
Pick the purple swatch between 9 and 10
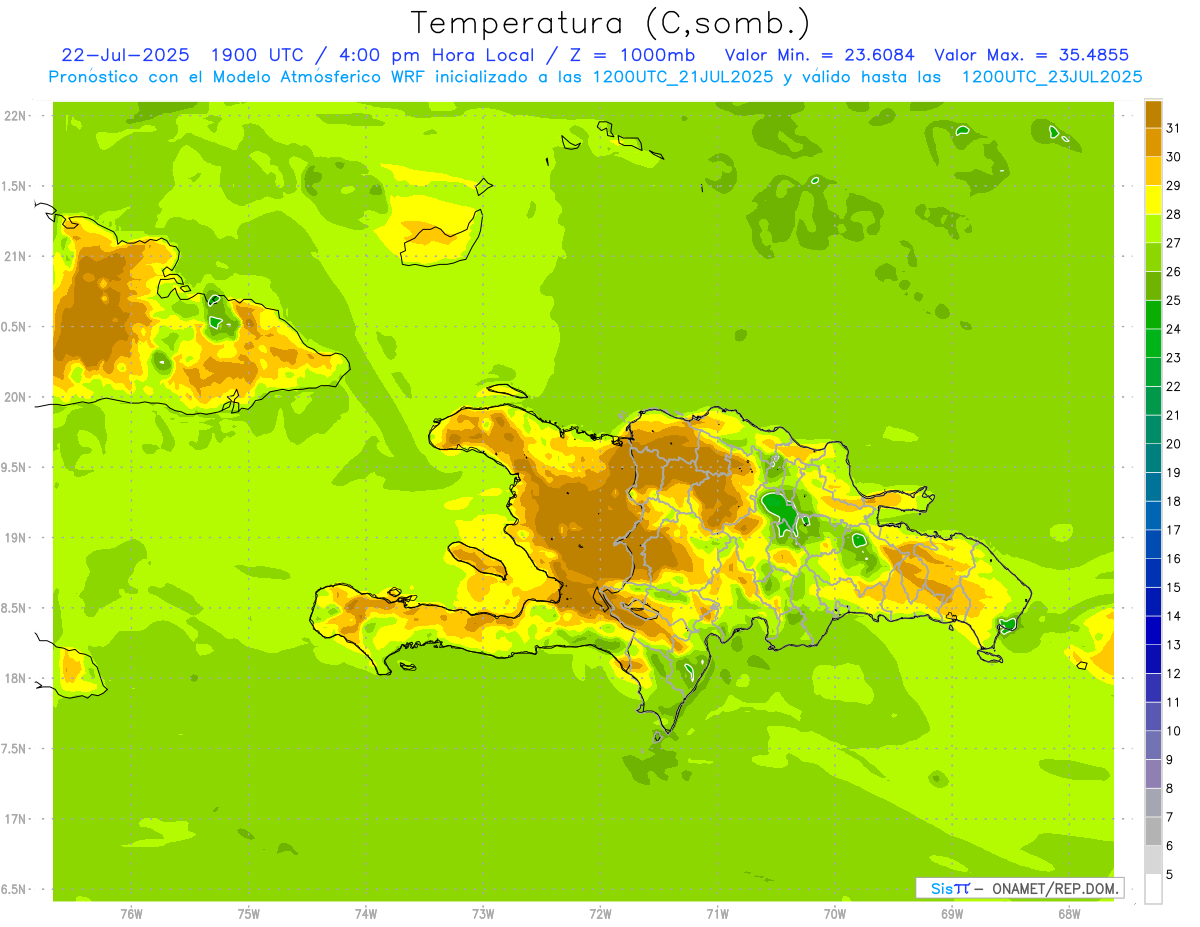pos(1153,746)
